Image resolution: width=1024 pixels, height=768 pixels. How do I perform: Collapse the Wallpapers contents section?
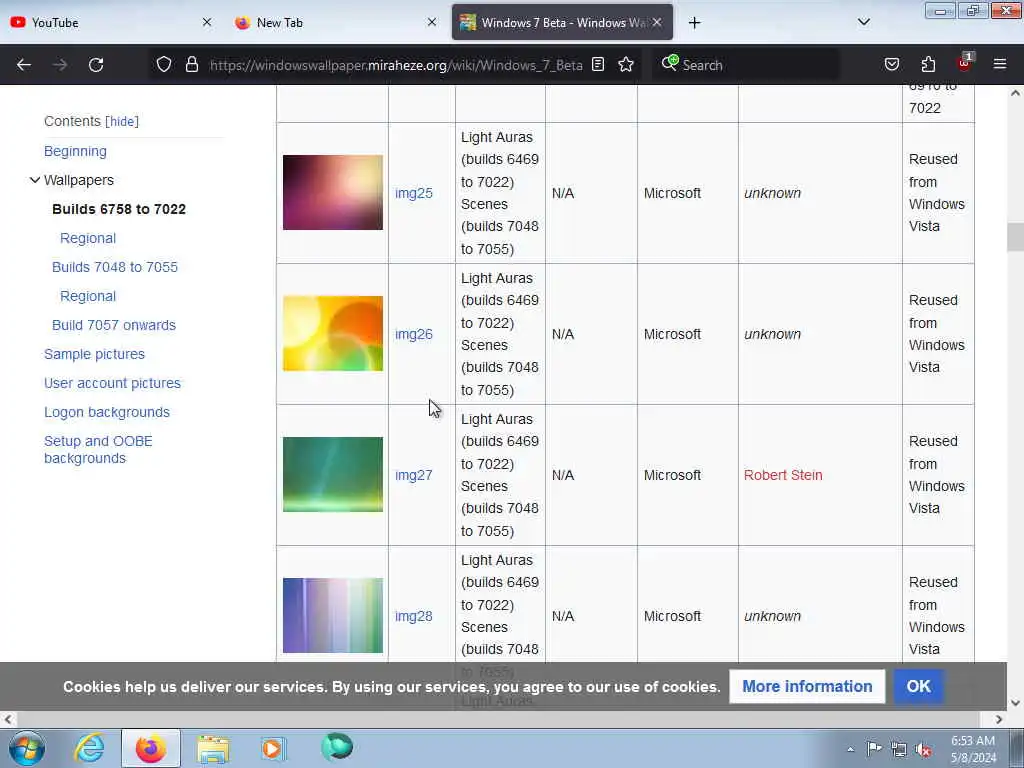(x=35, y=180)
